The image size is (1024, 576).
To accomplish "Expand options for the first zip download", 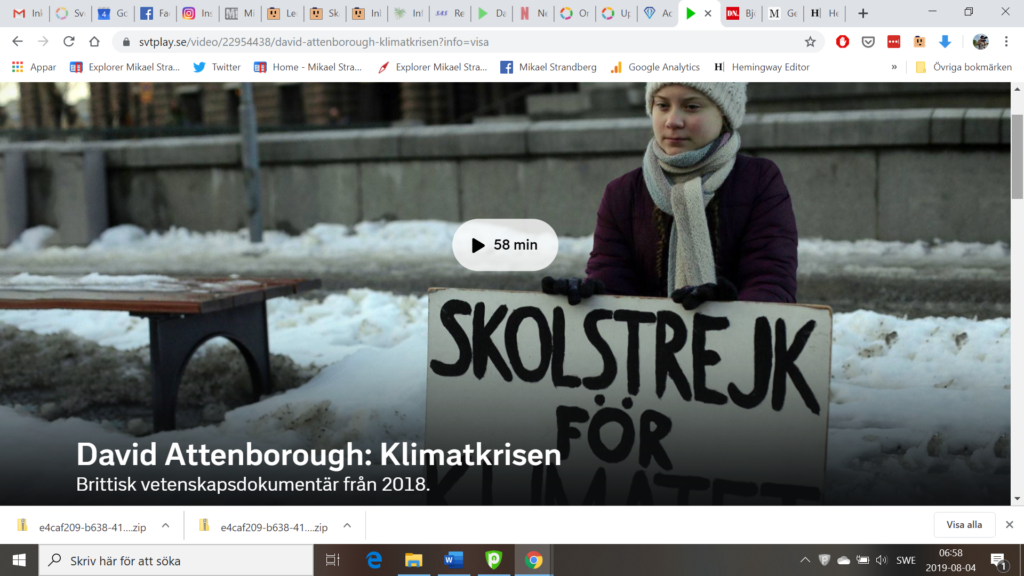I will pyautogui.click(x=166, y=525).
